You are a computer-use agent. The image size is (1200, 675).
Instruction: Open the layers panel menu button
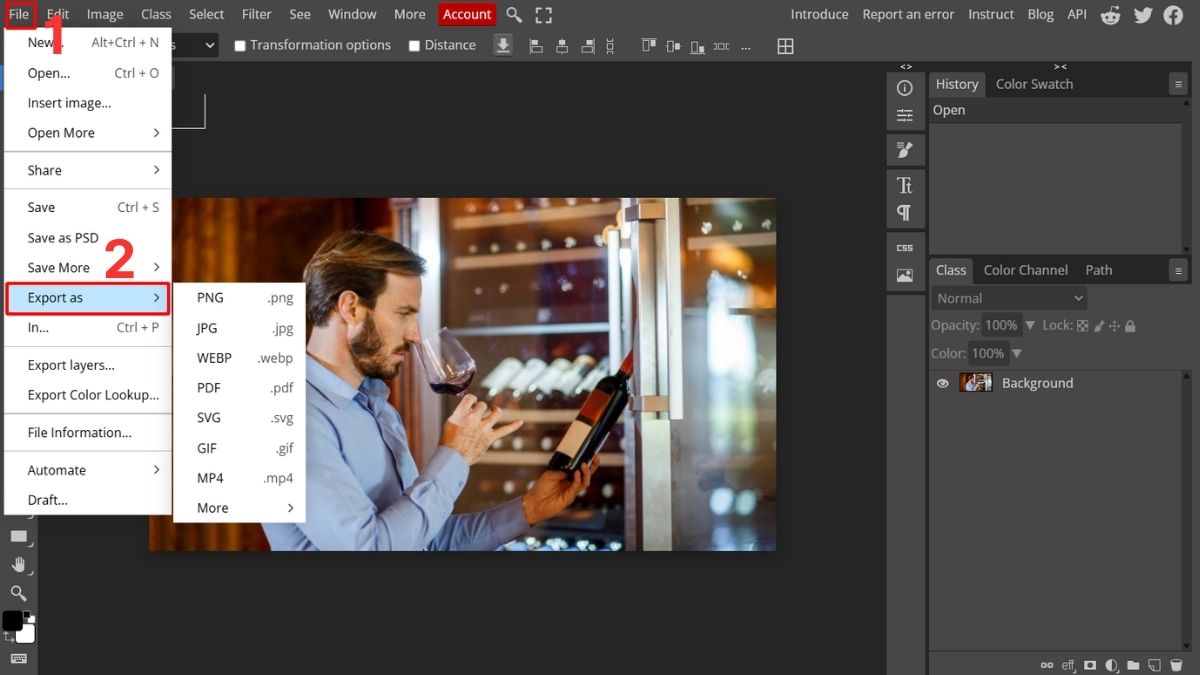pos(1178,270)
